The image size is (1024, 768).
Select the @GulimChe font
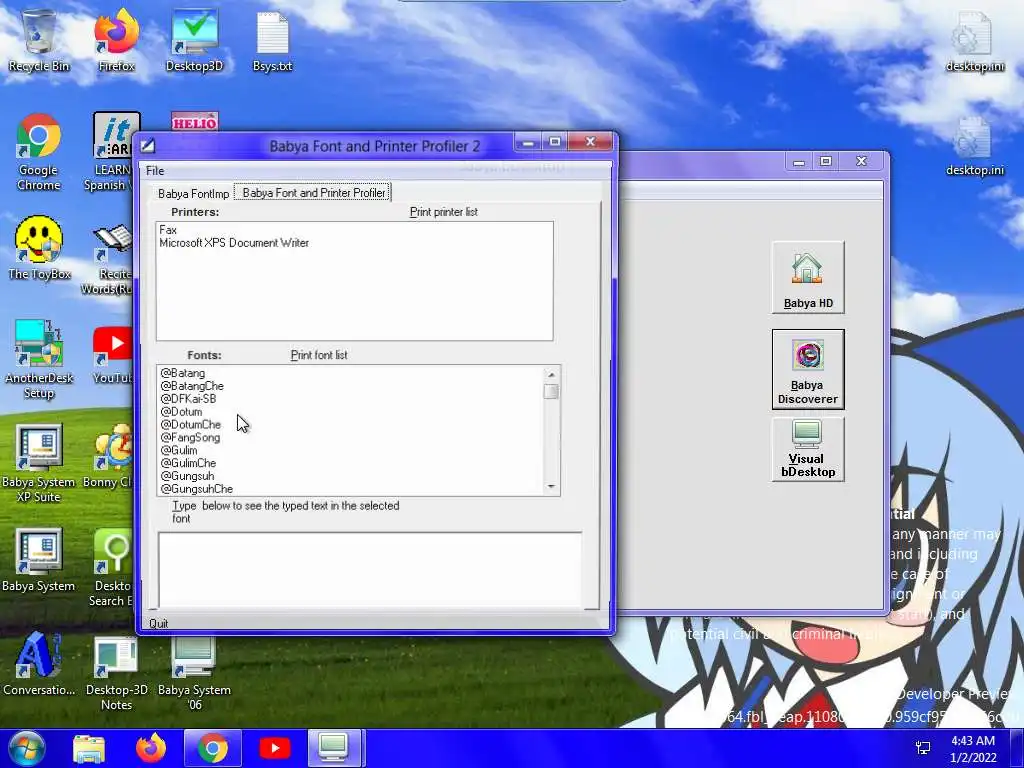(350, 463)
